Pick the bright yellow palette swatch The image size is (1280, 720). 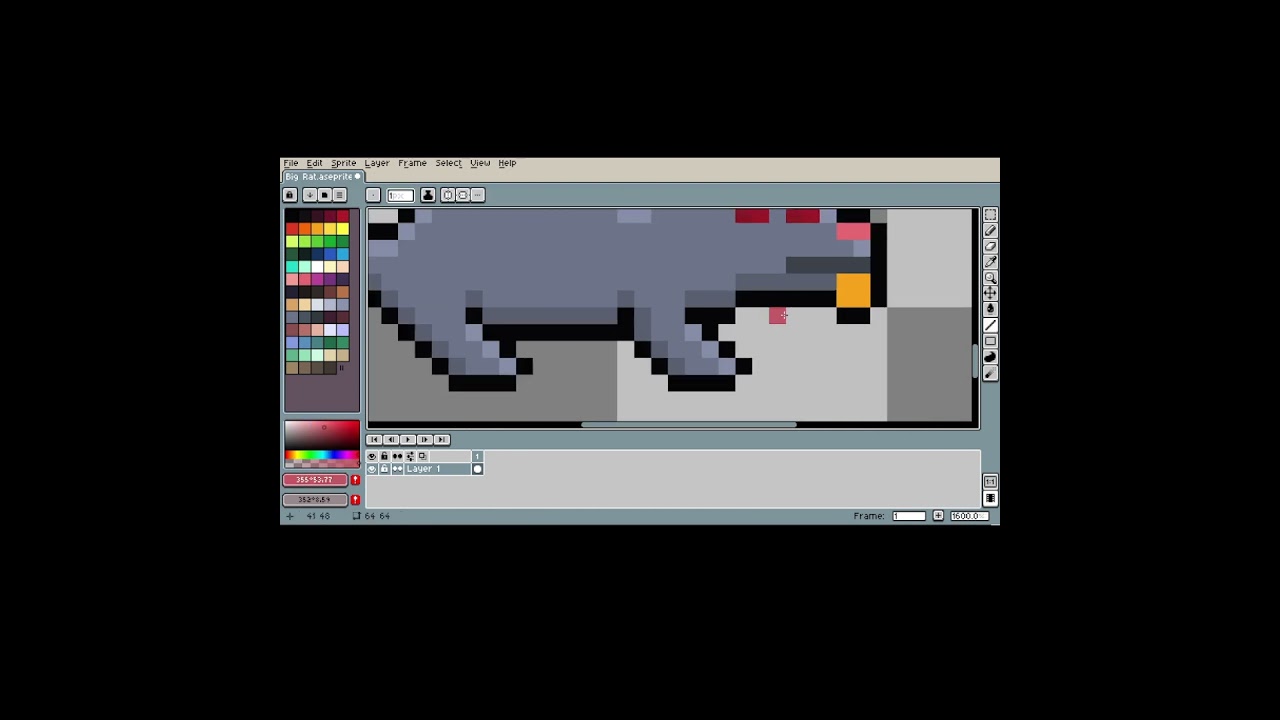[x=343, y=229]
